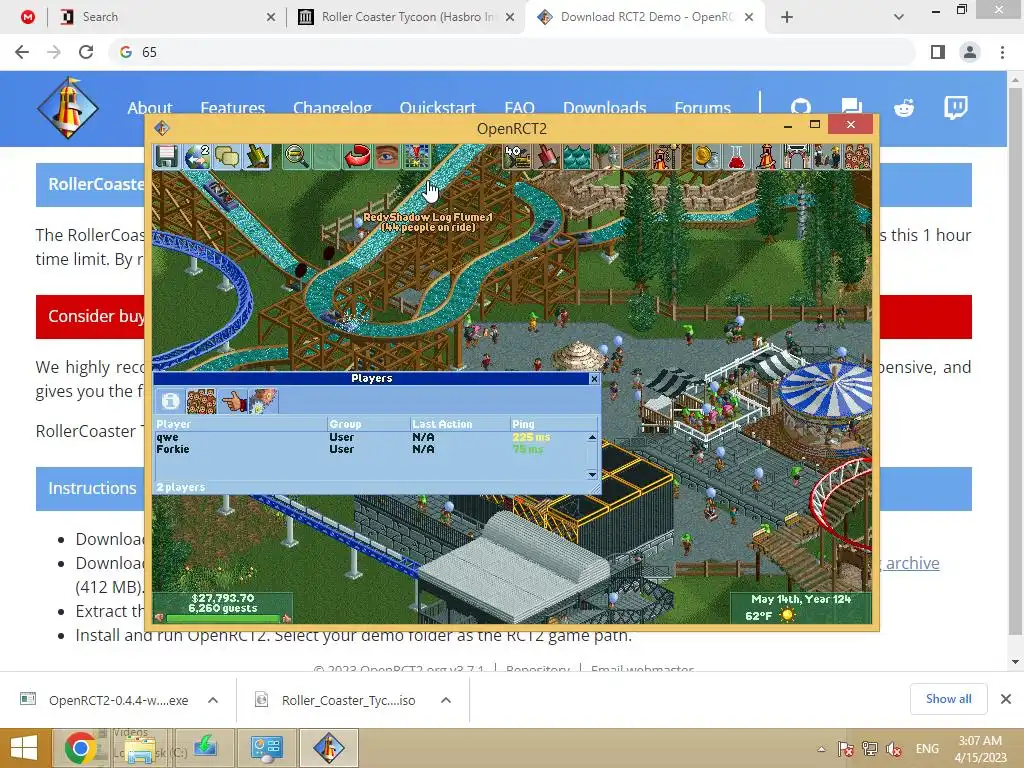Expand the tab search chevron
The width and height of the screenshot is (1024, 768).
pyautogui.click(x=899, y=17)
